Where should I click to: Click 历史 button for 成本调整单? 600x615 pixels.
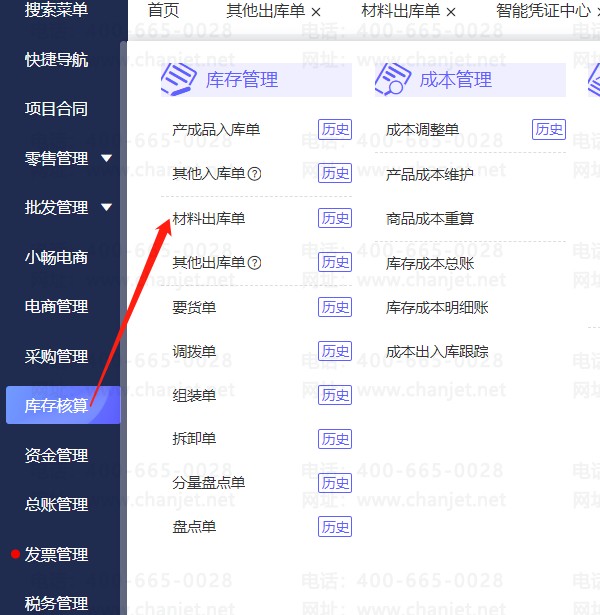coord(549,129)
